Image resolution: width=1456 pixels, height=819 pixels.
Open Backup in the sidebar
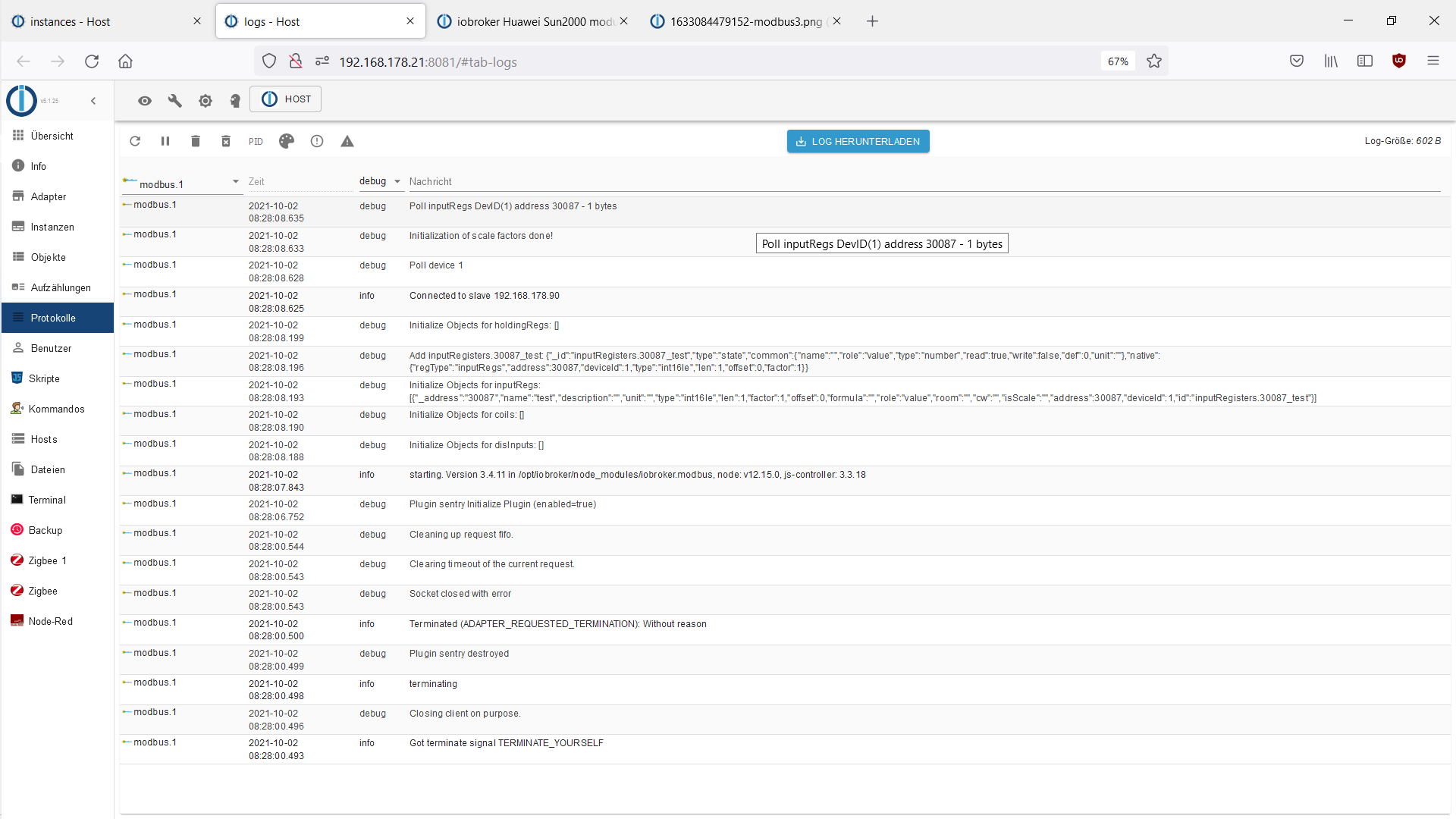click(x=58, y=530)
